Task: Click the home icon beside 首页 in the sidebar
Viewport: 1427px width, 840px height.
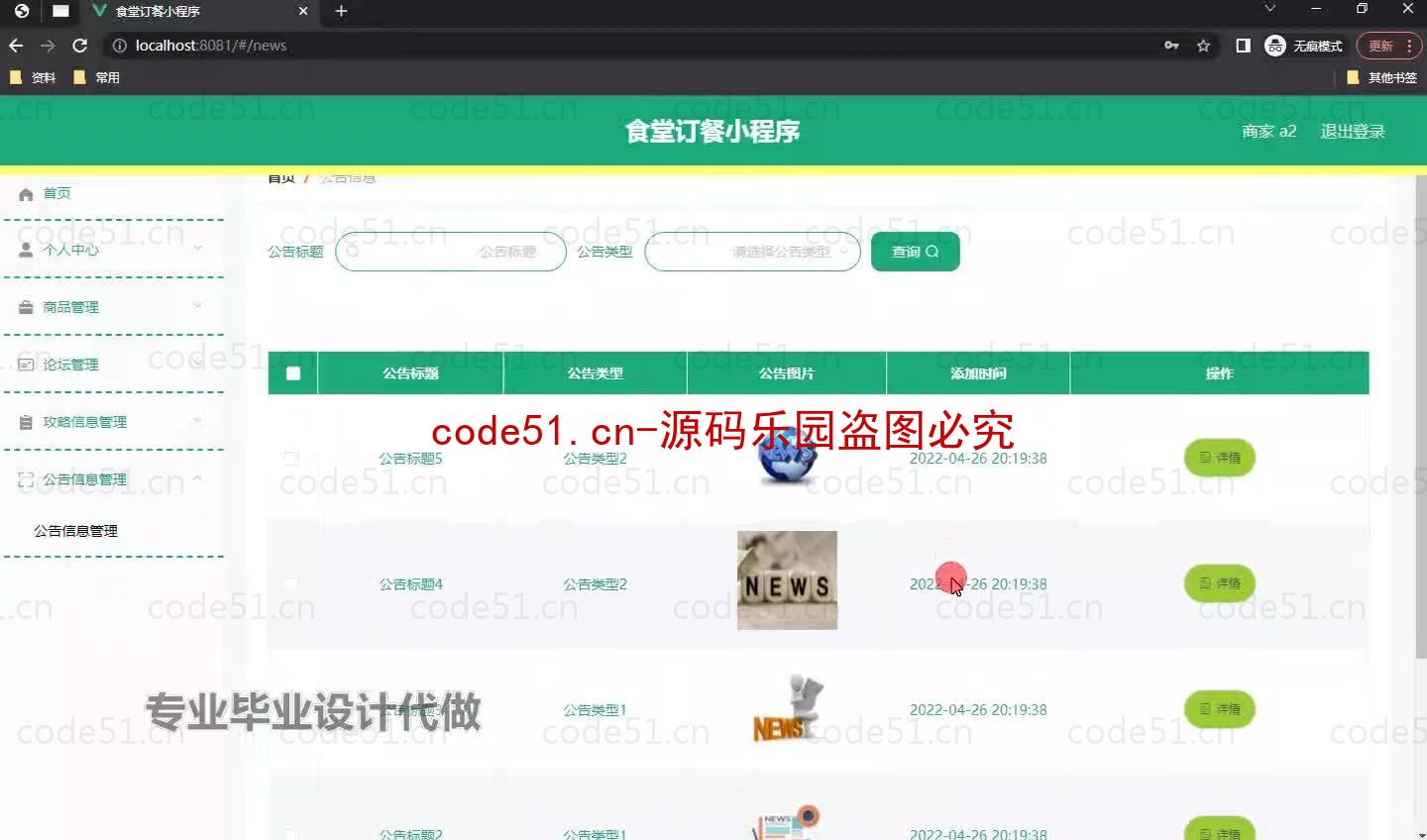Action: [x=26, y=194]
